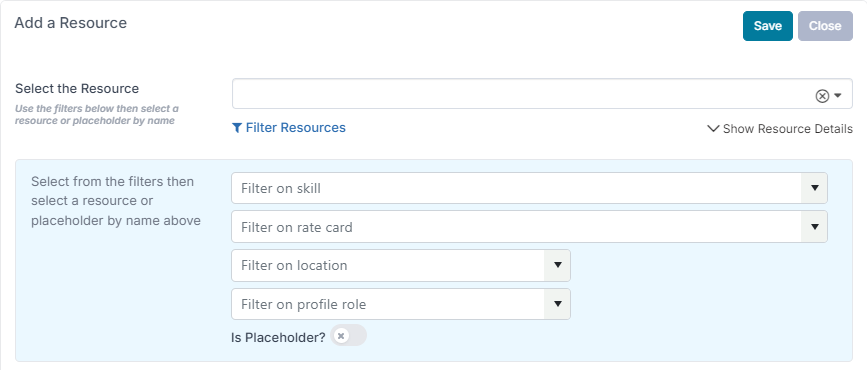Click the Add a Resource heading
The image size is (867, 370).
tap(71, 23)
